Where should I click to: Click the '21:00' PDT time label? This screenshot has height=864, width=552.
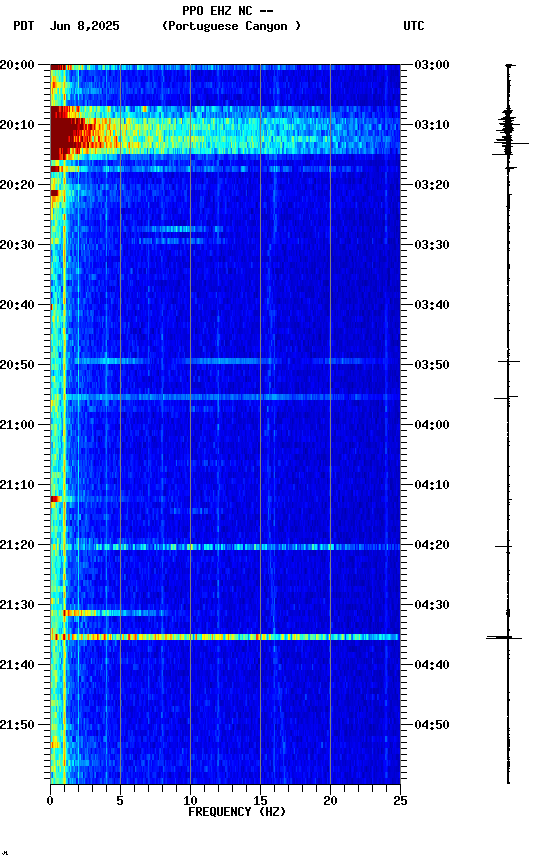pos(17,425)
